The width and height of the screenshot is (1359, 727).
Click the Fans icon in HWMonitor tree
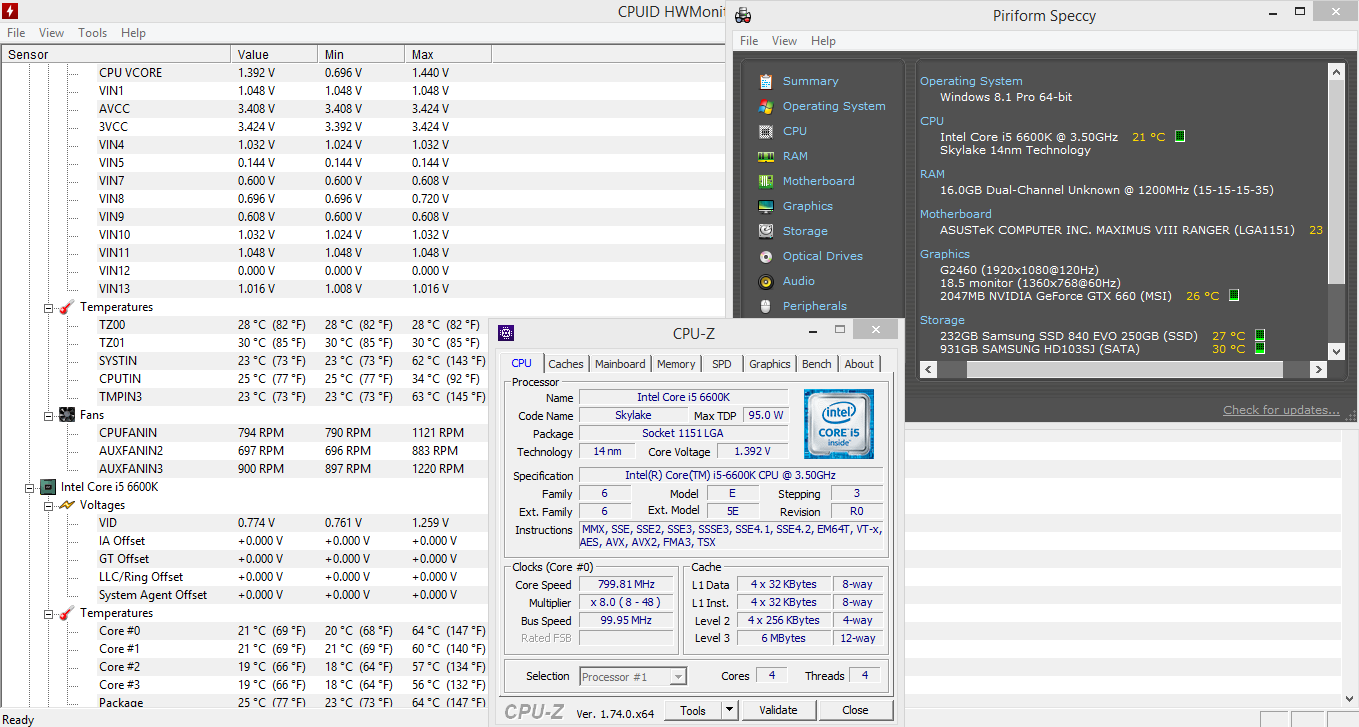click(67, 415)
